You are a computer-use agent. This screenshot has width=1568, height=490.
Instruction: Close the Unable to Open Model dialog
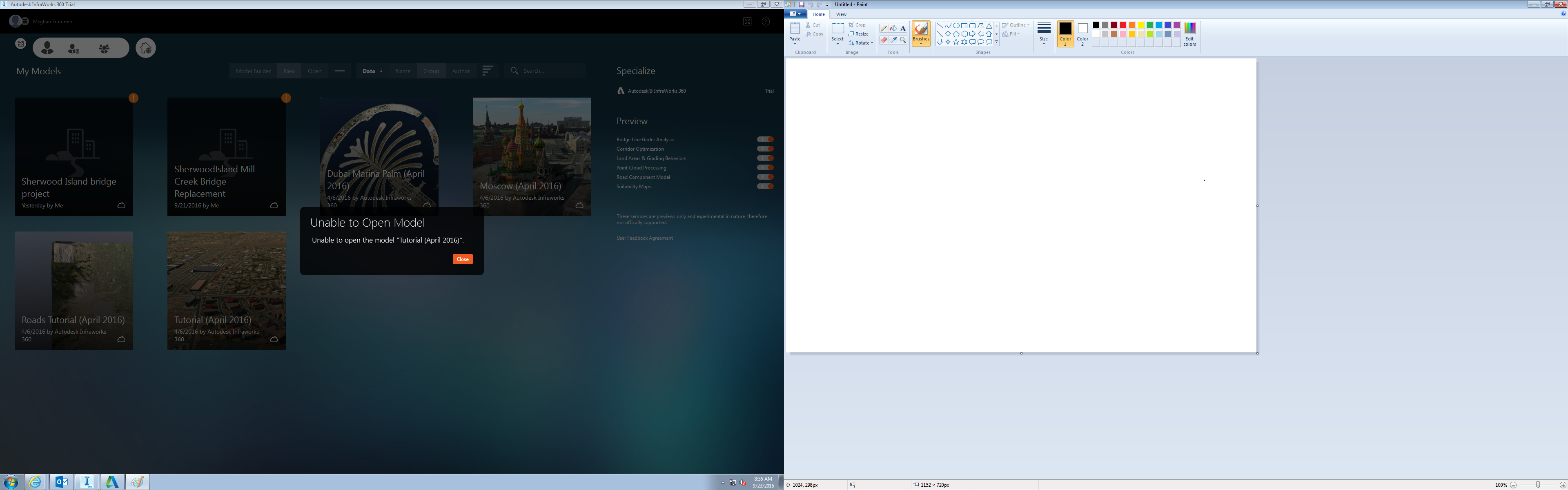click(x=463, y=259)
